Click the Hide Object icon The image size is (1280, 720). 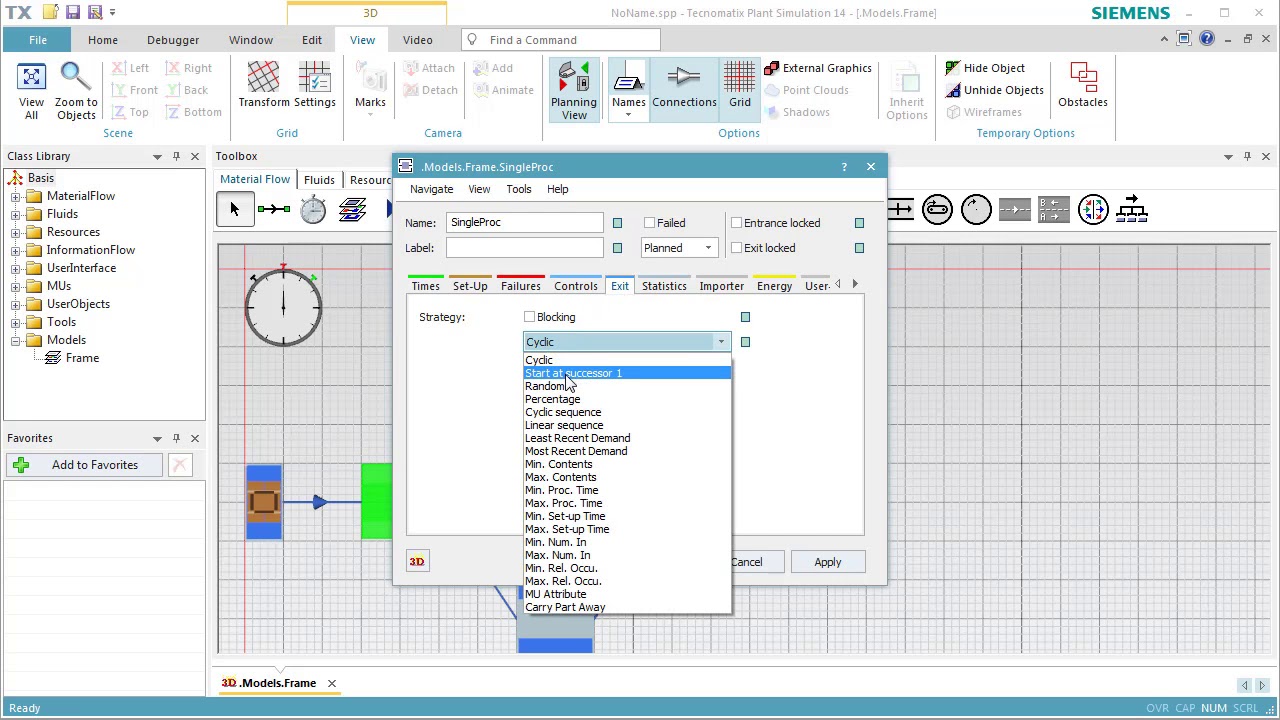(x=953, y=68)
